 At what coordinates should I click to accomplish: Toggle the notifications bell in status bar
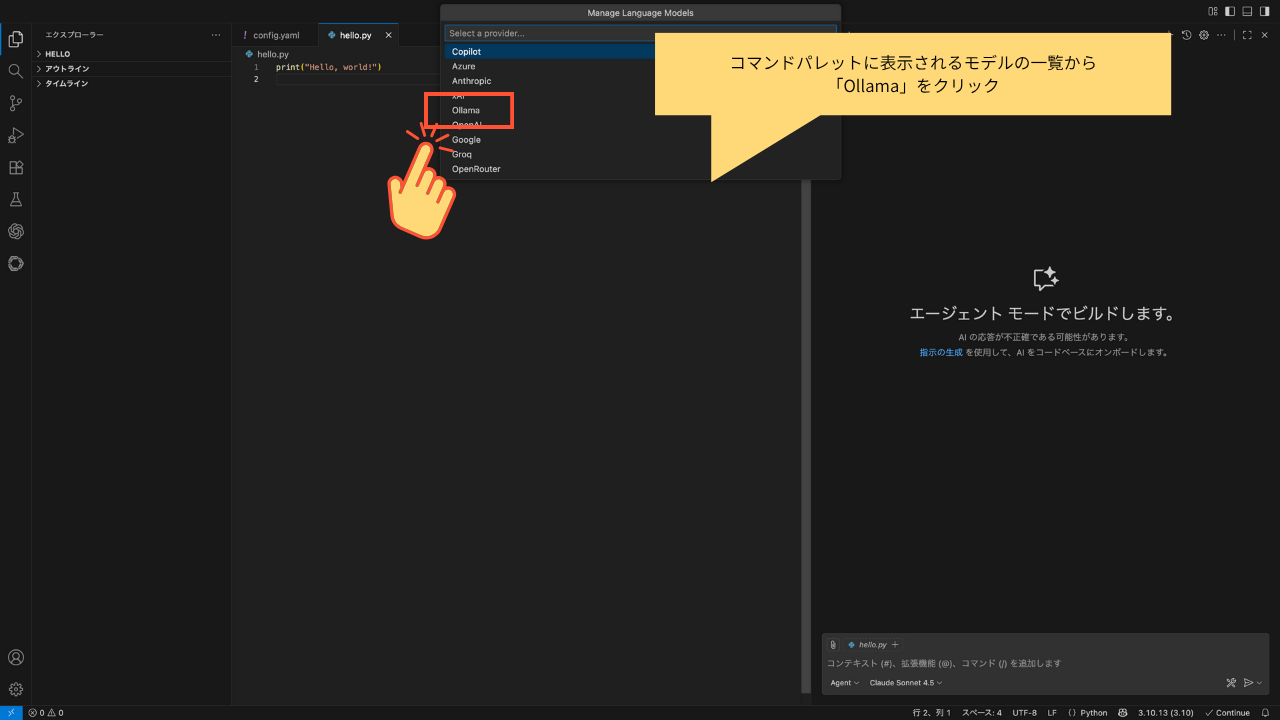(1265, 712)
